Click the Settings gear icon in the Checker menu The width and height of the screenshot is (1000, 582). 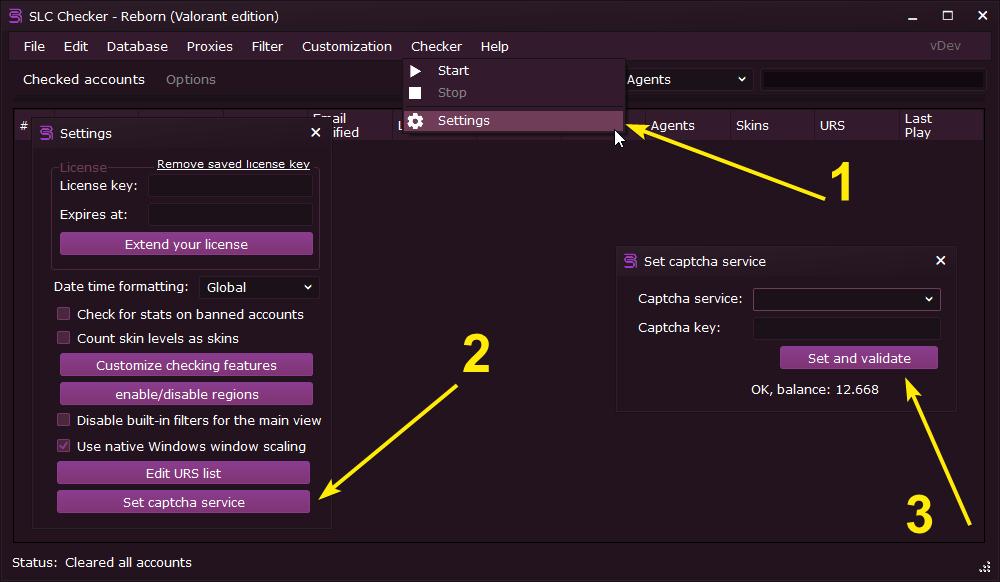pos(415,120)
